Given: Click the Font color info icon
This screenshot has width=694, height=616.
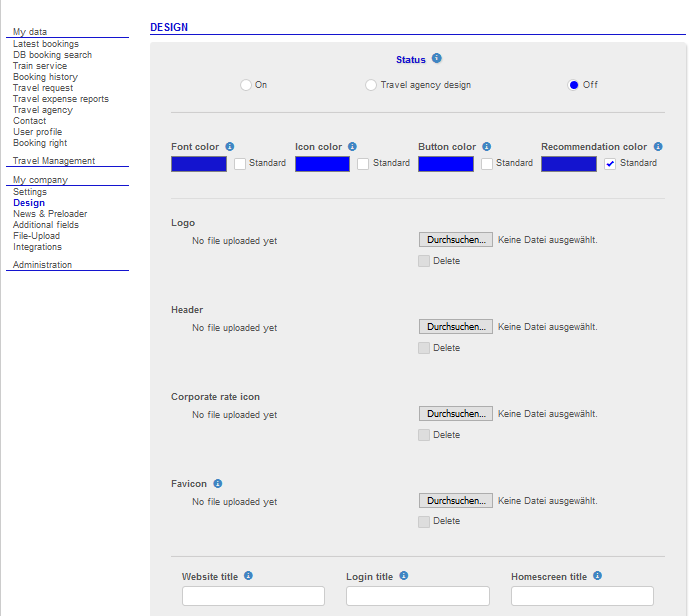Looking at the screenshot, I should tap(230, 146).
